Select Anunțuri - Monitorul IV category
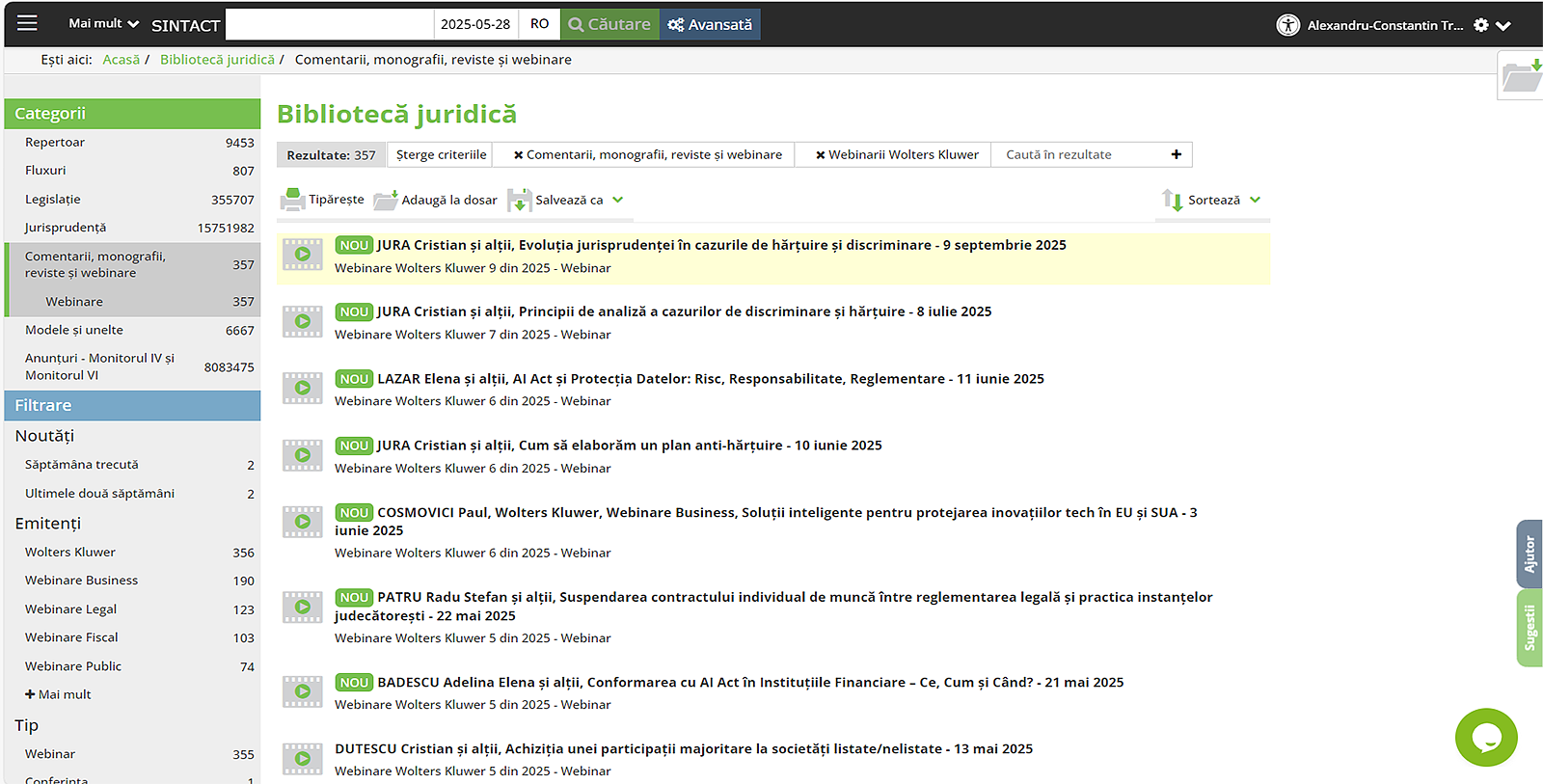Viewport: 1543px width, 784px height. click(x=133, y=366)
